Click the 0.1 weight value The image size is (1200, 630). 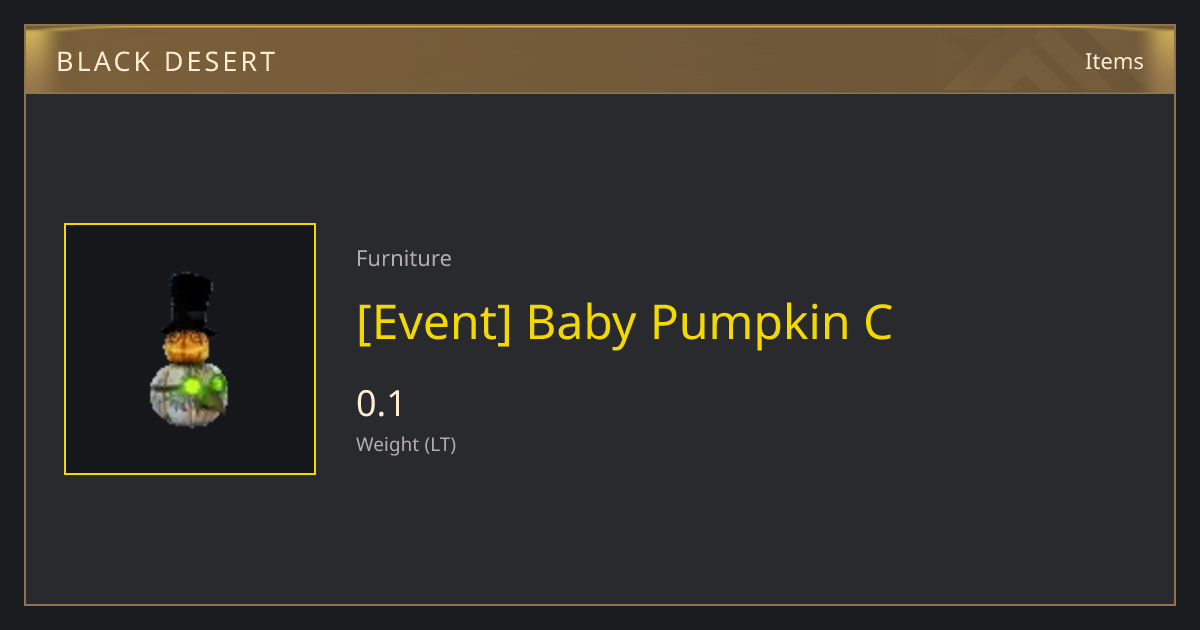coord(380,404)
